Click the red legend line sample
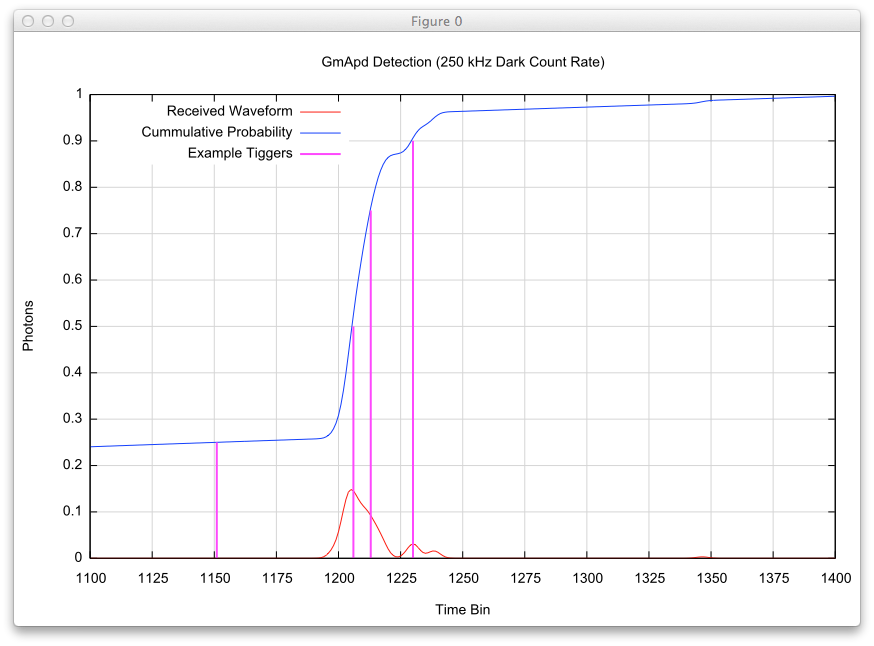 point(320,111)
